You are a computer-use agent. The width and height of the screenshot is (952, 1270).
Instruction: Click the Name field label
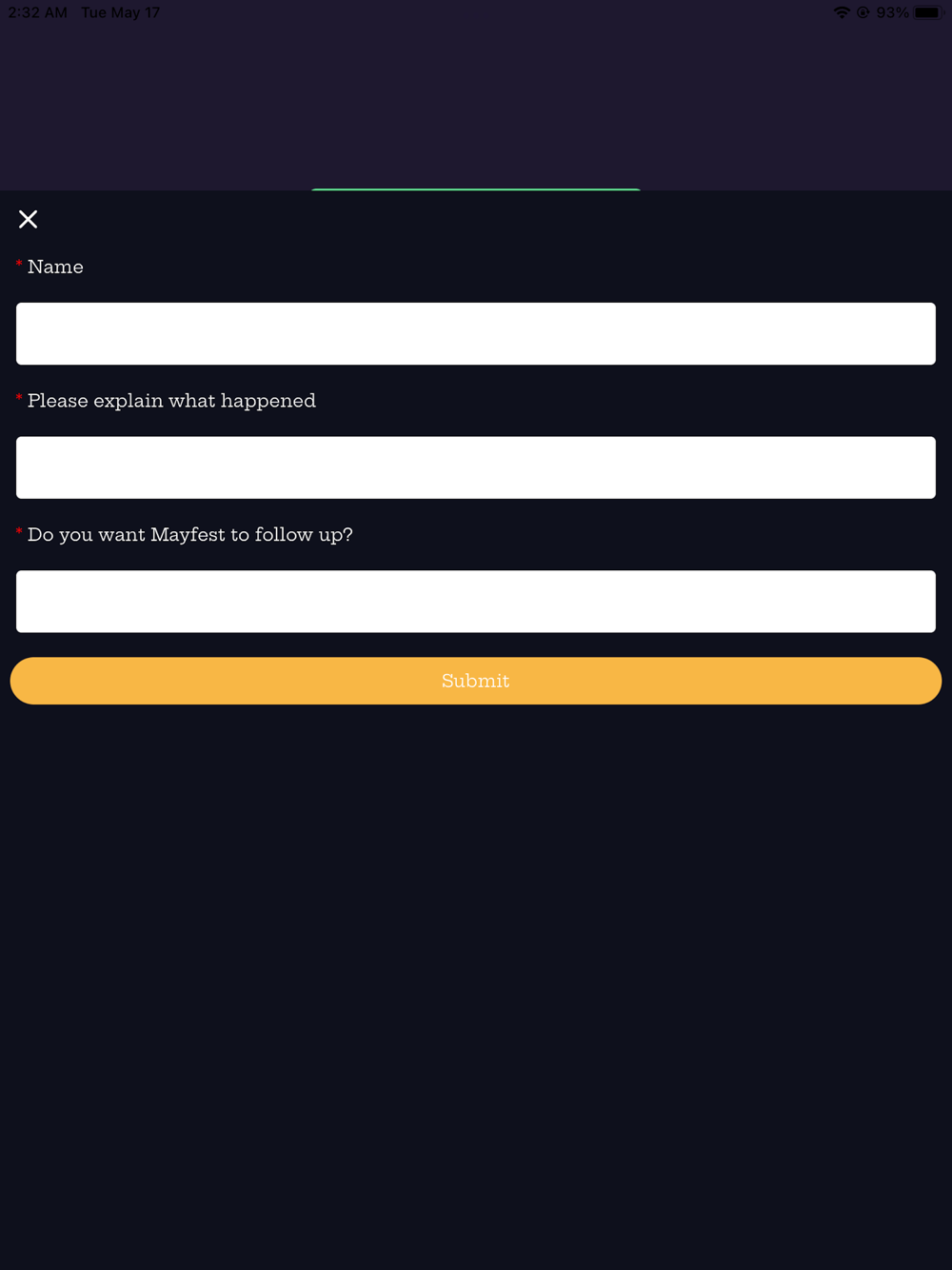(55, 268)
